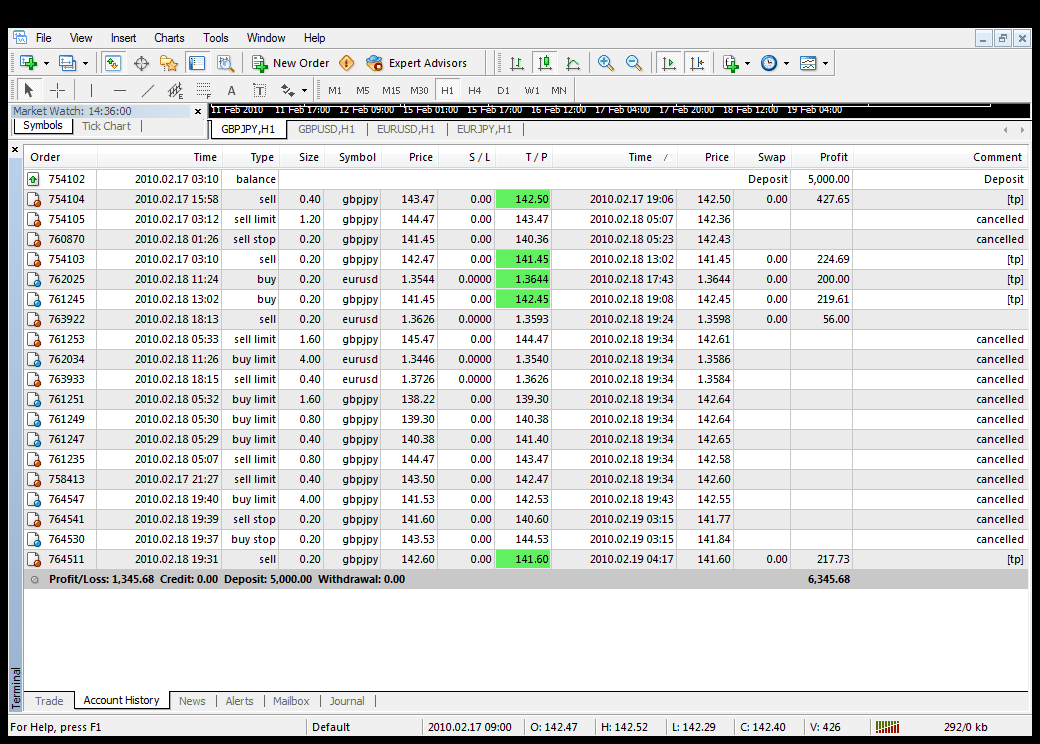
Task: Select the H4 timeframe
Action: 475,90
